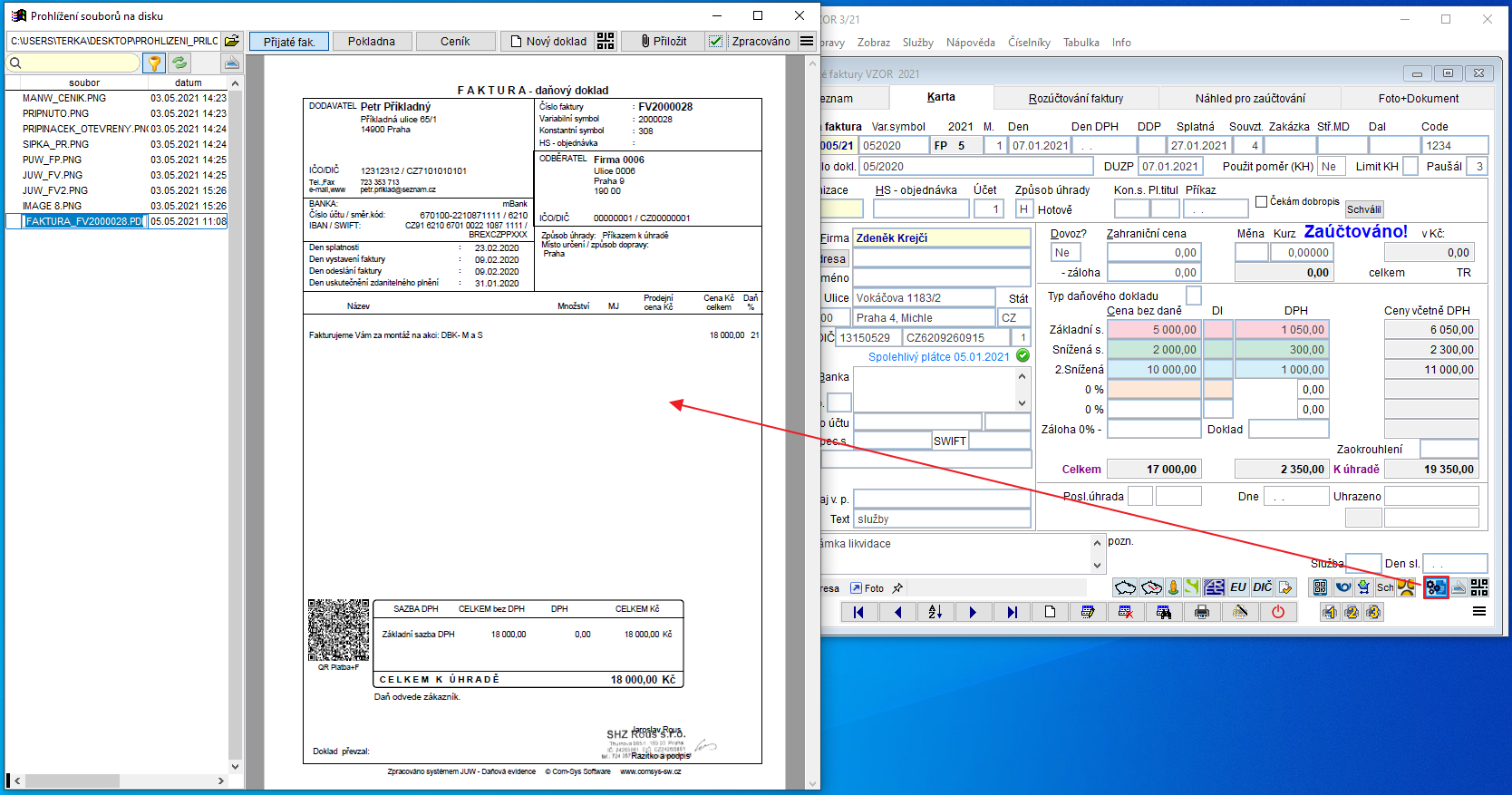Switch to Rozúčtování faktury tab
The height and width of the screenshot is (795, 1512).
point(1076,98)
